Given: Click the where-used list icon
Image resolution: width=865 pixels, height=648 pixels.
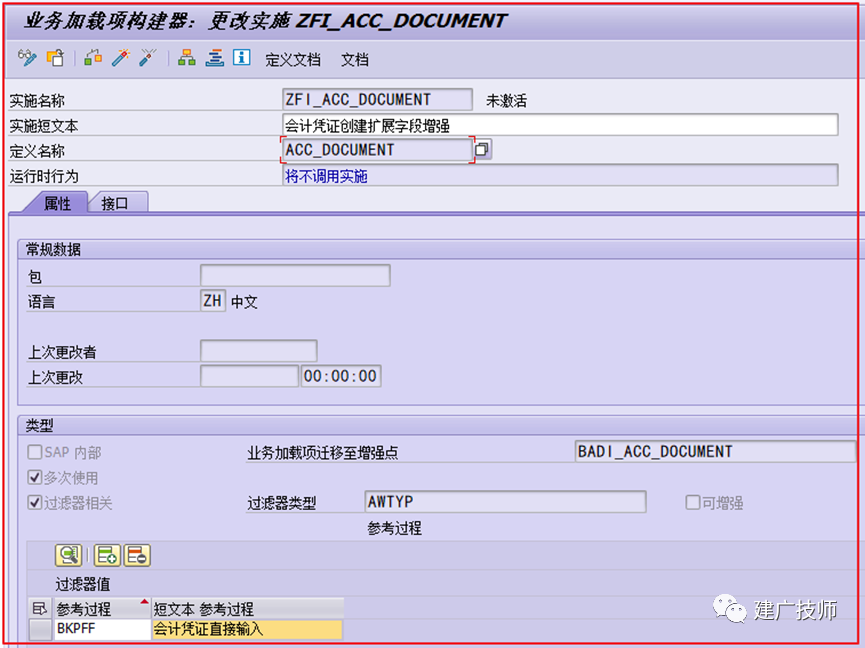Looking at the screenshot, I should [93, 57].
